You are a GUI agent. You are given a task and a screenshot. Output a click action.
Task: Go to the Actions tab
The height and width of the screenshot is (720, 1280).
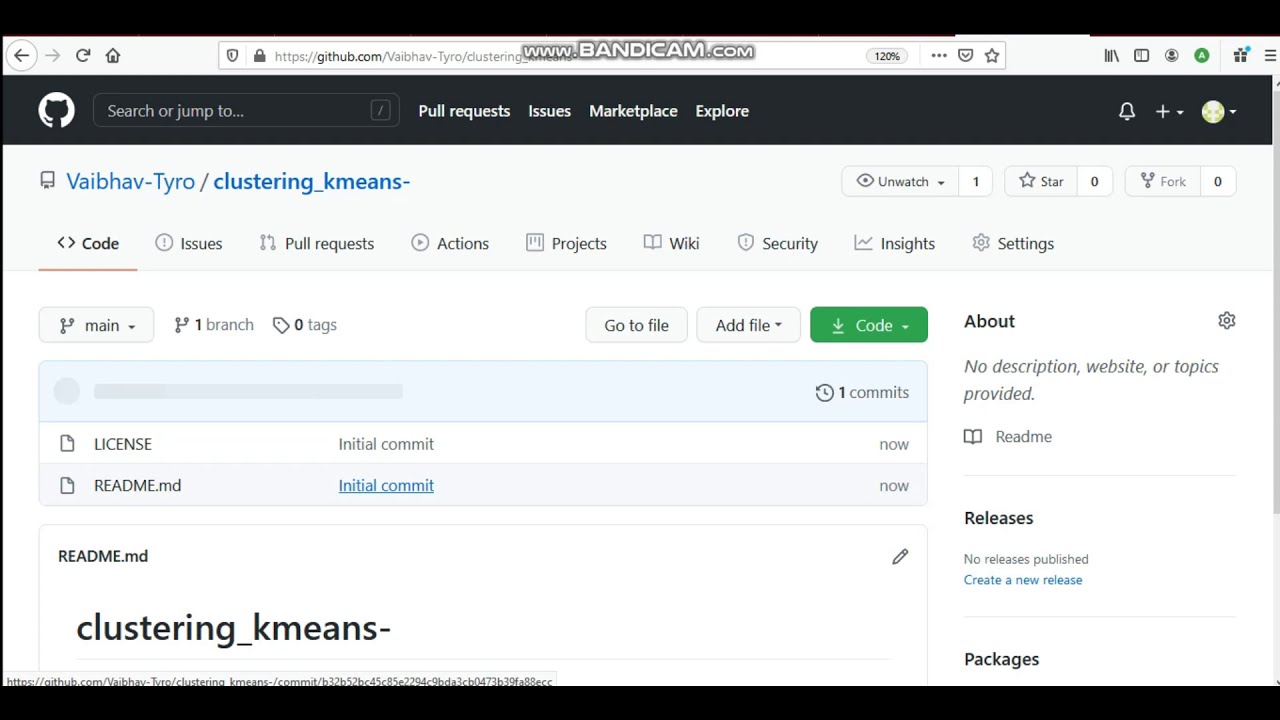[450, 244]
